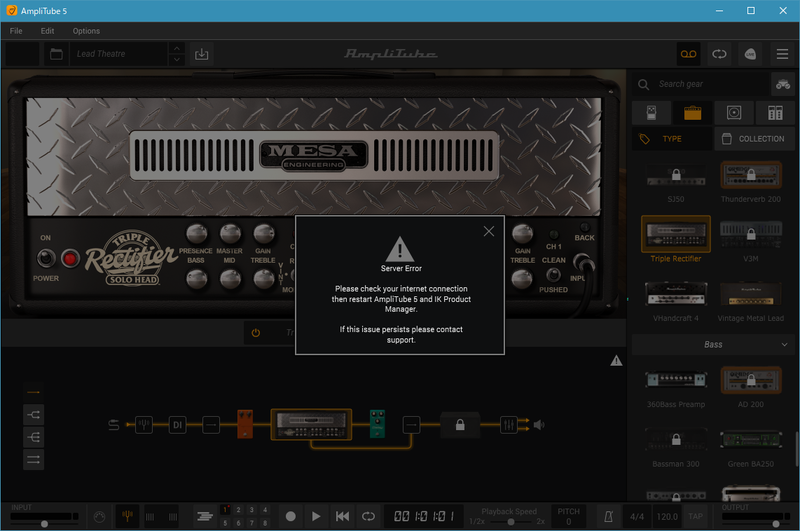Adjust the INPUT level slider
The width and height of the screenshot is (800, 531).
[x=44, y=524]
